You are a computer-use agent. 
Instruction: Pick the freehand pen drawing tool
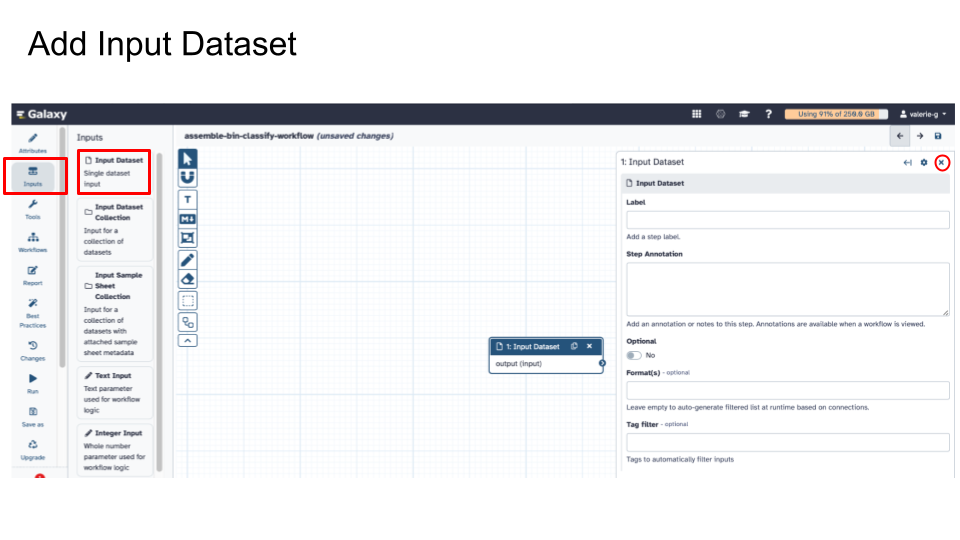[188, 260]
